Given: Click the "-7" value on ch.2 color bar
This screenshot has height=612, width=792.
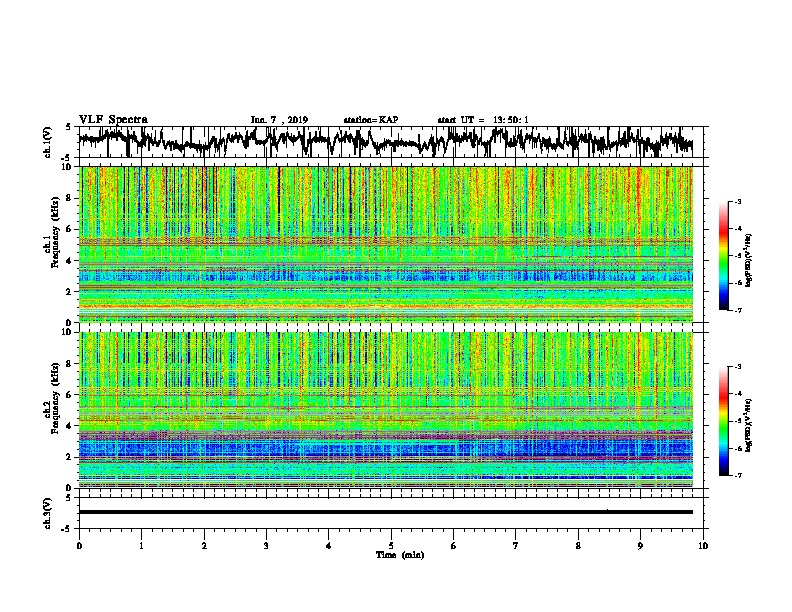Looking at the screenshot, I should [x=737, y=475].
